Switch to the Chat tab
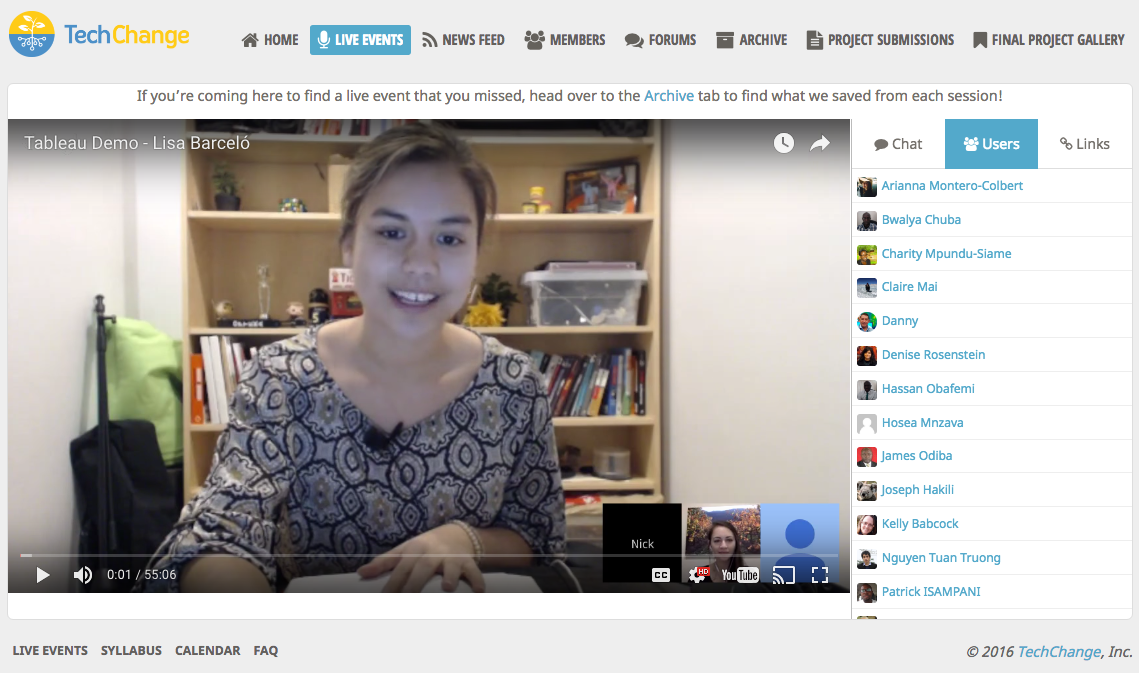1139x673 pixels. (899, 144)
